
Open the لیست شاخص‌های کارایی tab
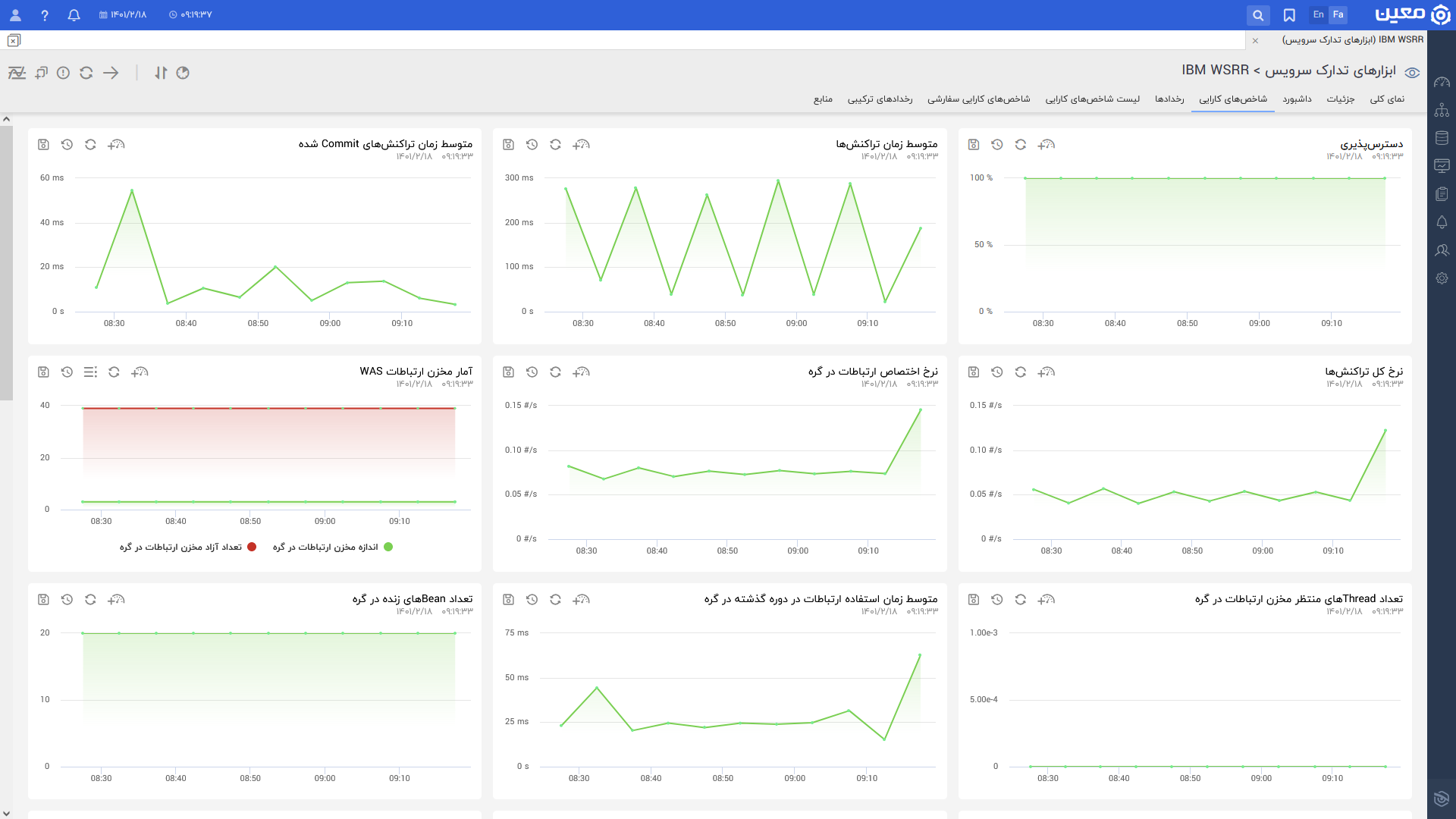1093,99
